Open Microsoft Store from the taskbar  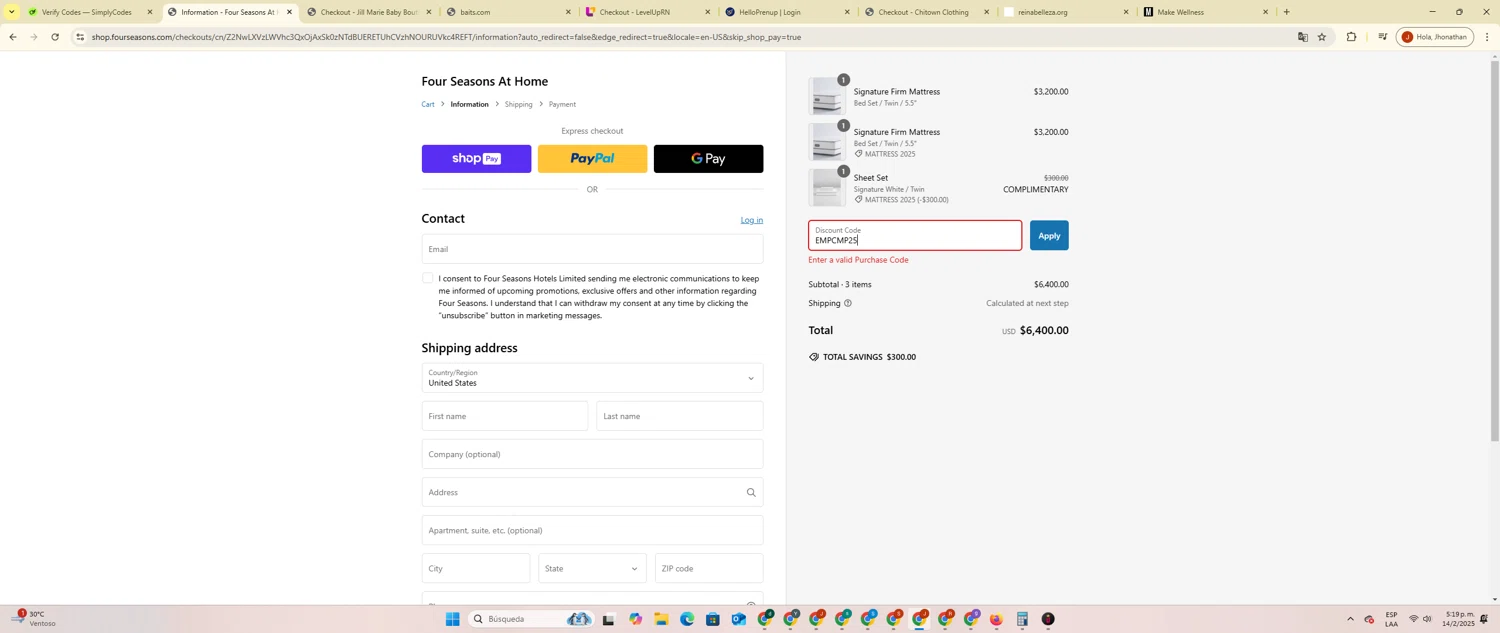point(713,619)
